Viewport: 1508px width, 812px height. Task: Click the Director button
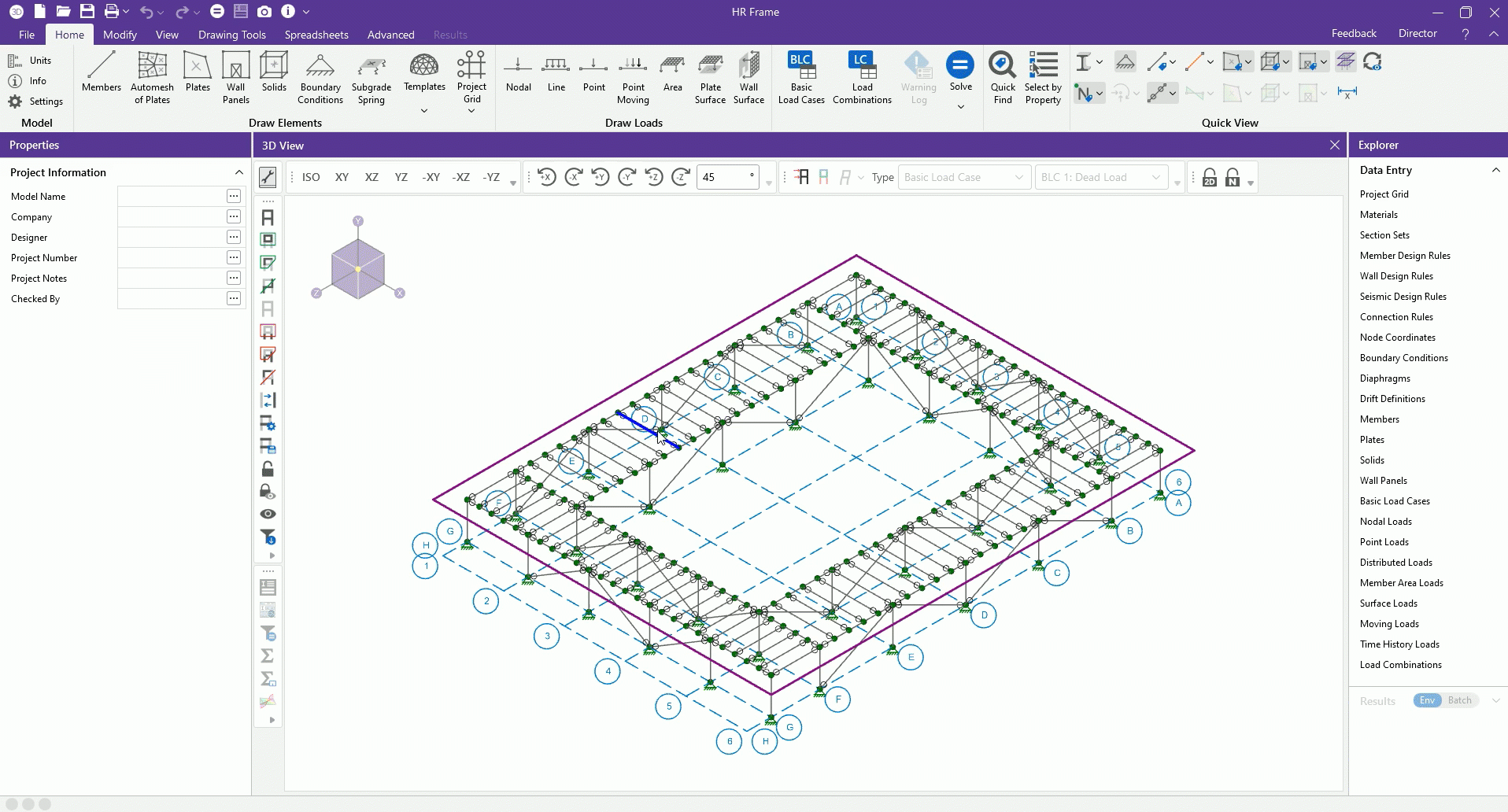1416,33
